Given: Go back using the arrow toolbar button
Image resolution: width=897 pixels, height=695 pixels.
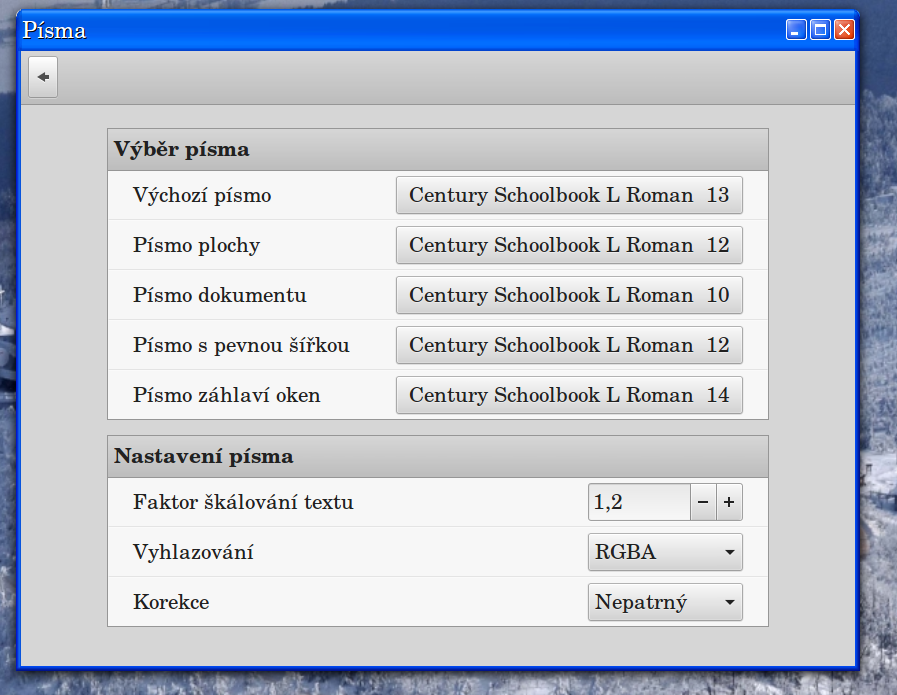Looking at the screenshot, I should [x=43, y=78].
